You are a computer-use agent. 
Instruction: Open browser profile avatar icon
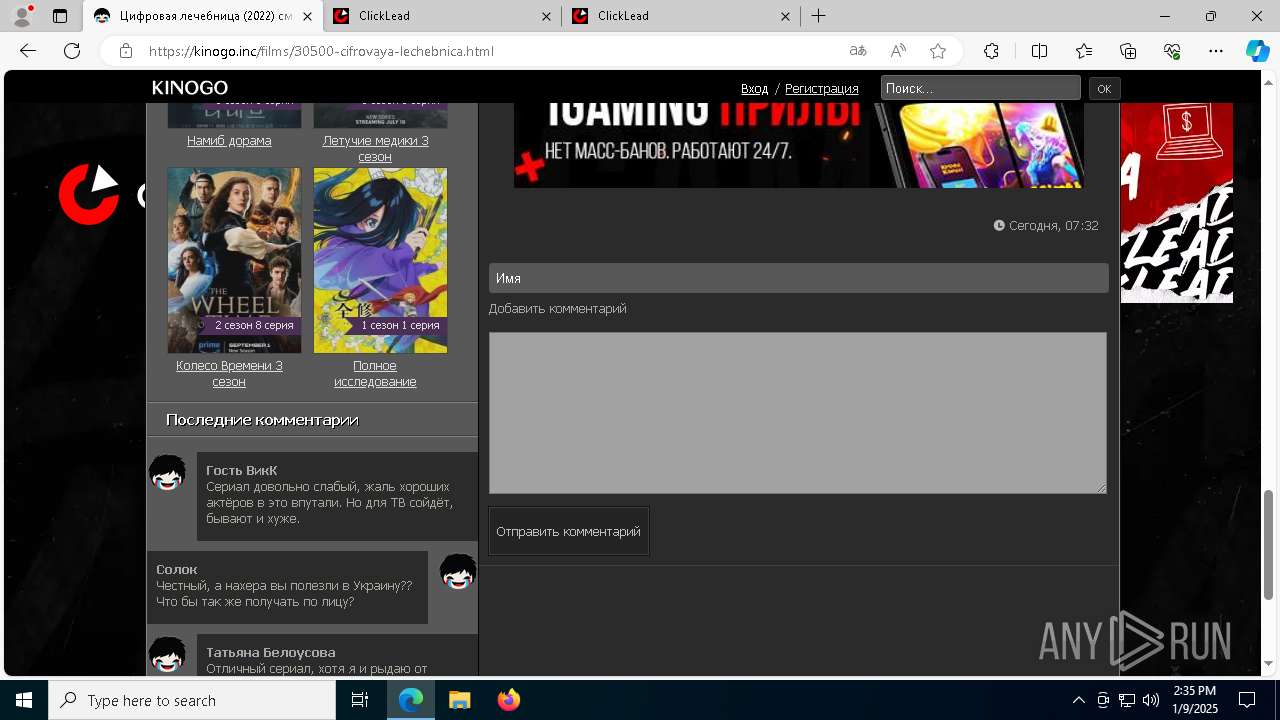21,16
